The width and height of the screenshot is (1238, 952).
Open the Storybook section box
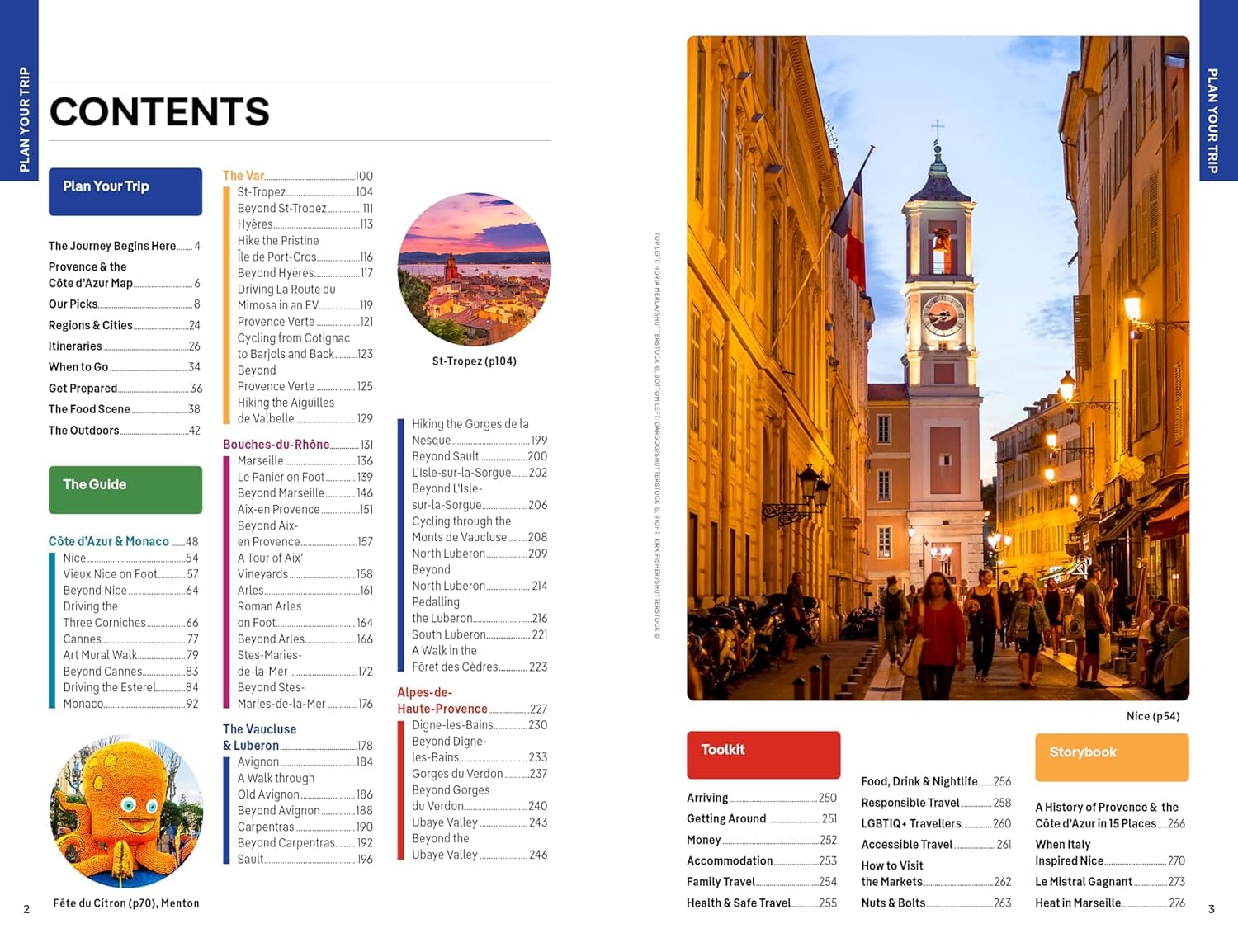point(1110,756)
